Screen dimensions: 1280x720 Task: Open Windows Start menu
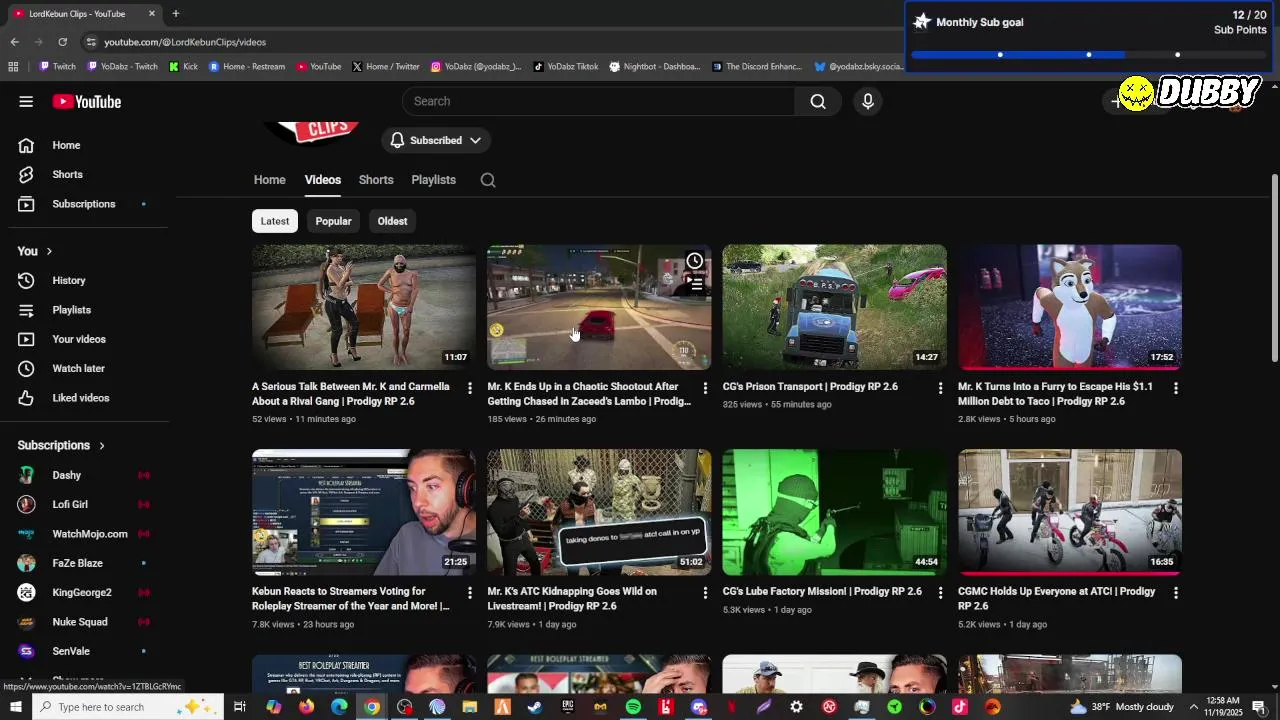[16, 707]
